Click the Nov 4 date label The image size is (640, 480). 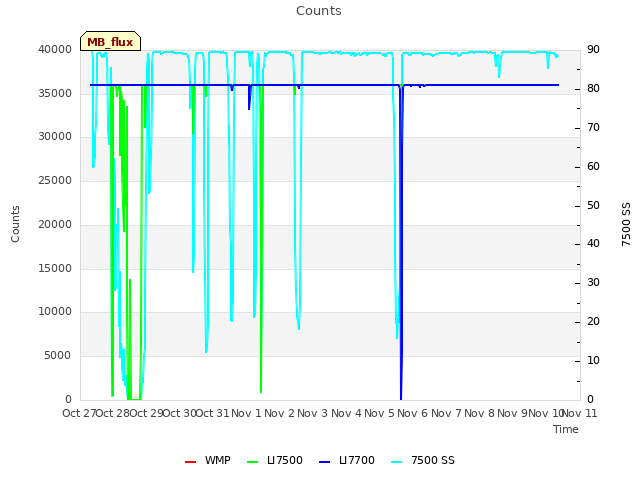click(346, 413)
